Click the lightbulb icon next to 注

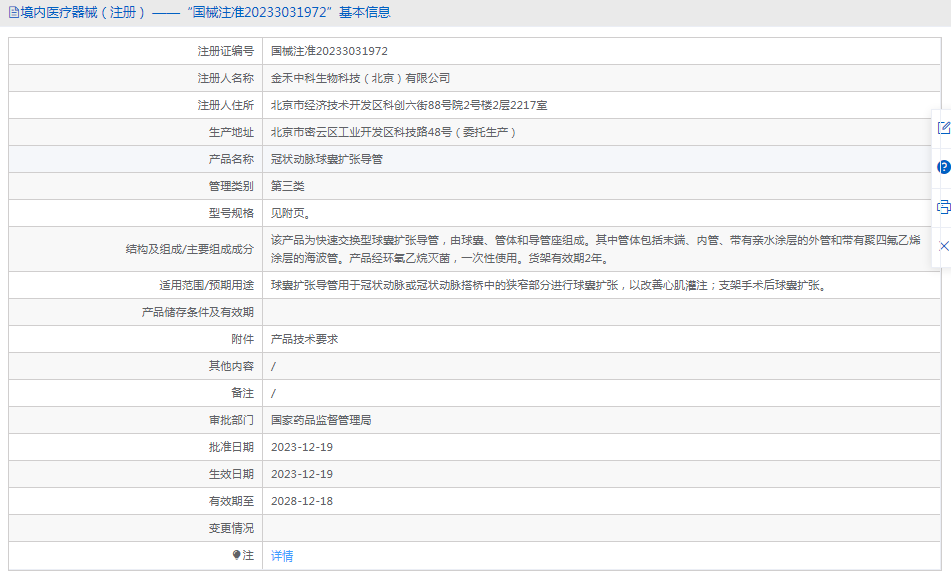point(237,555)
